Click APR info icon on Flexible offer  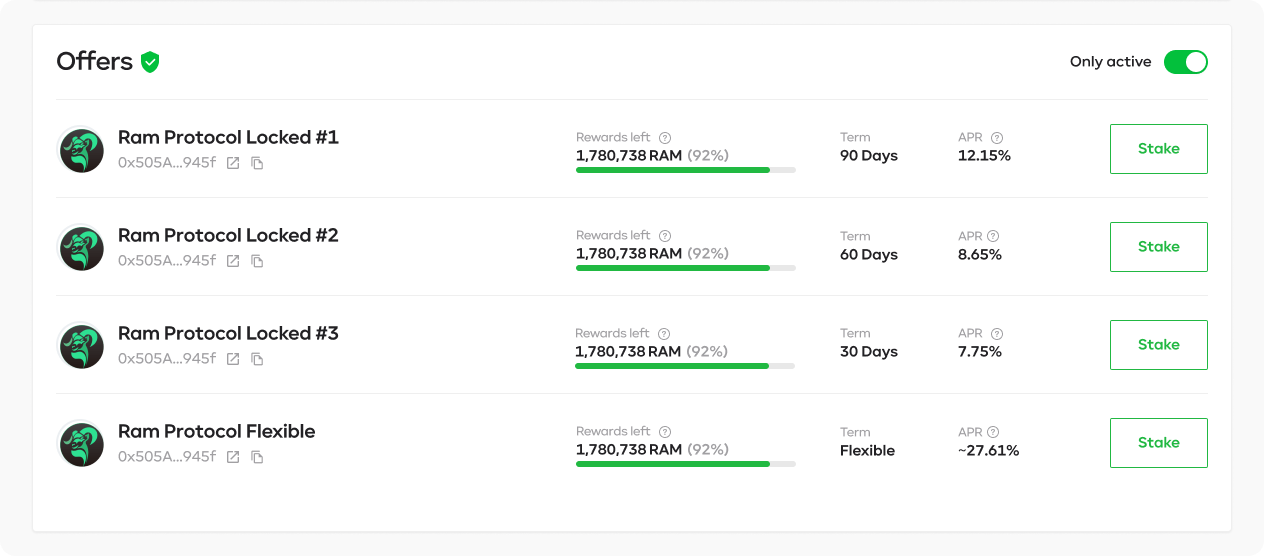click(993, 432)
